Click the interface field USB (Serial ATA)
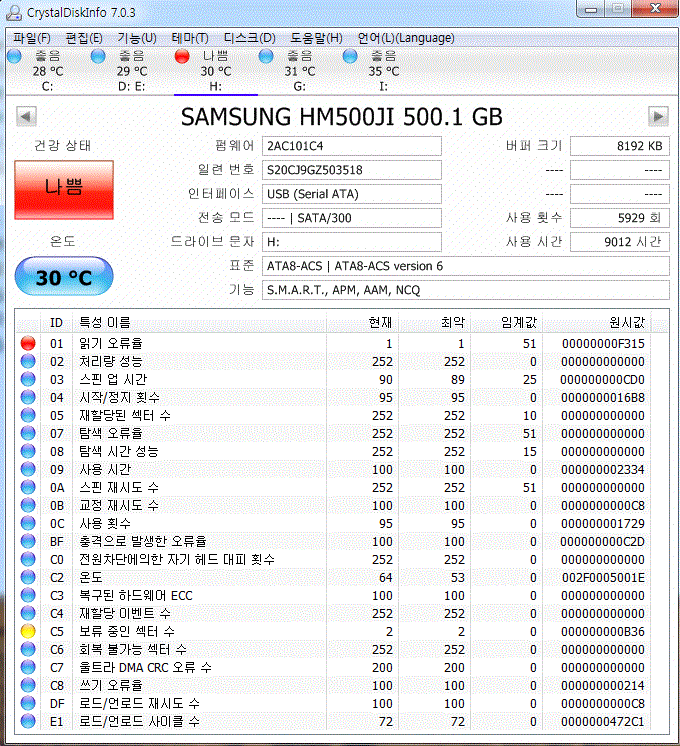Image resolution: width=680 pixels, height=746 pixels. [x=352, y=194]
